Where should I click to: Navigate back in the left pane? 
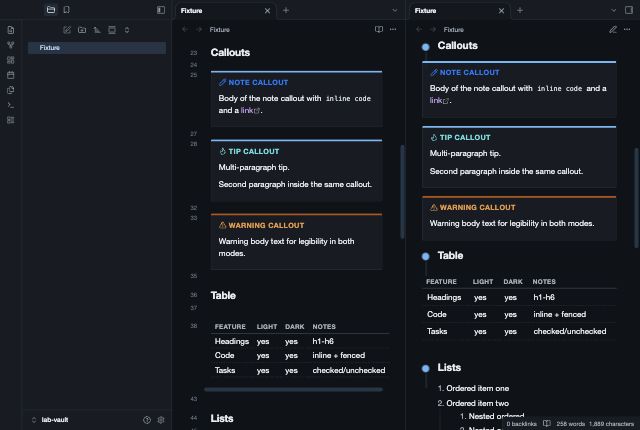click(185, 29)
